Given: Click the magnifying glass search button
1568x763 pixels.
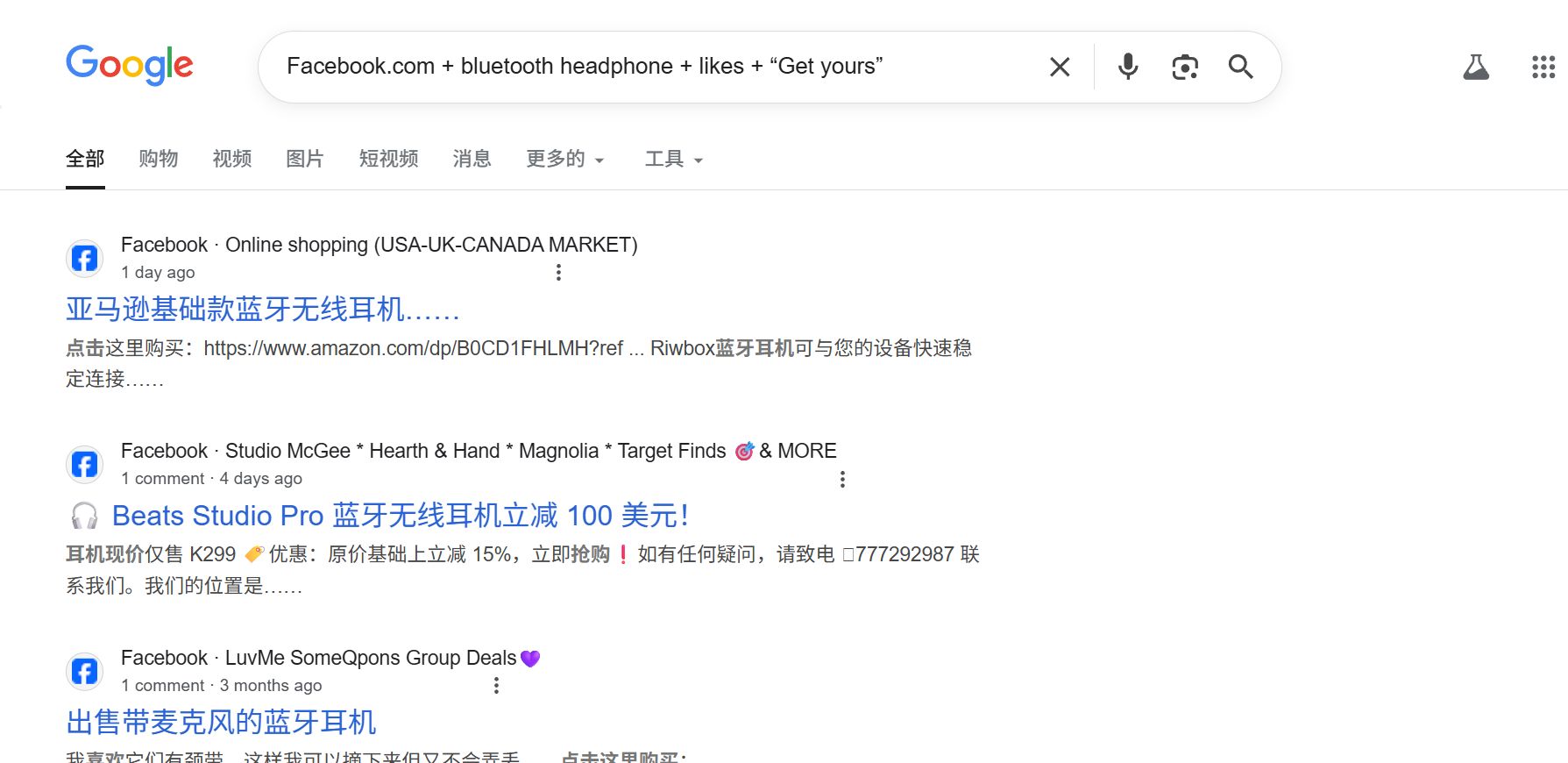Looking at the screenshot, I should pos(1240,67).
